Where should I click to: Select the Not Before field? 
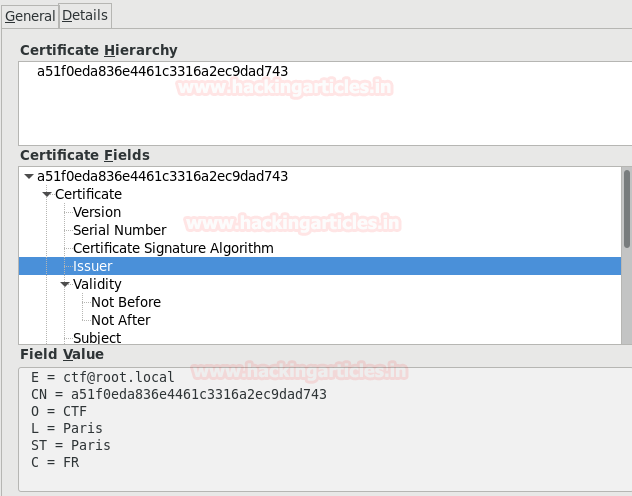pos(126,303)
